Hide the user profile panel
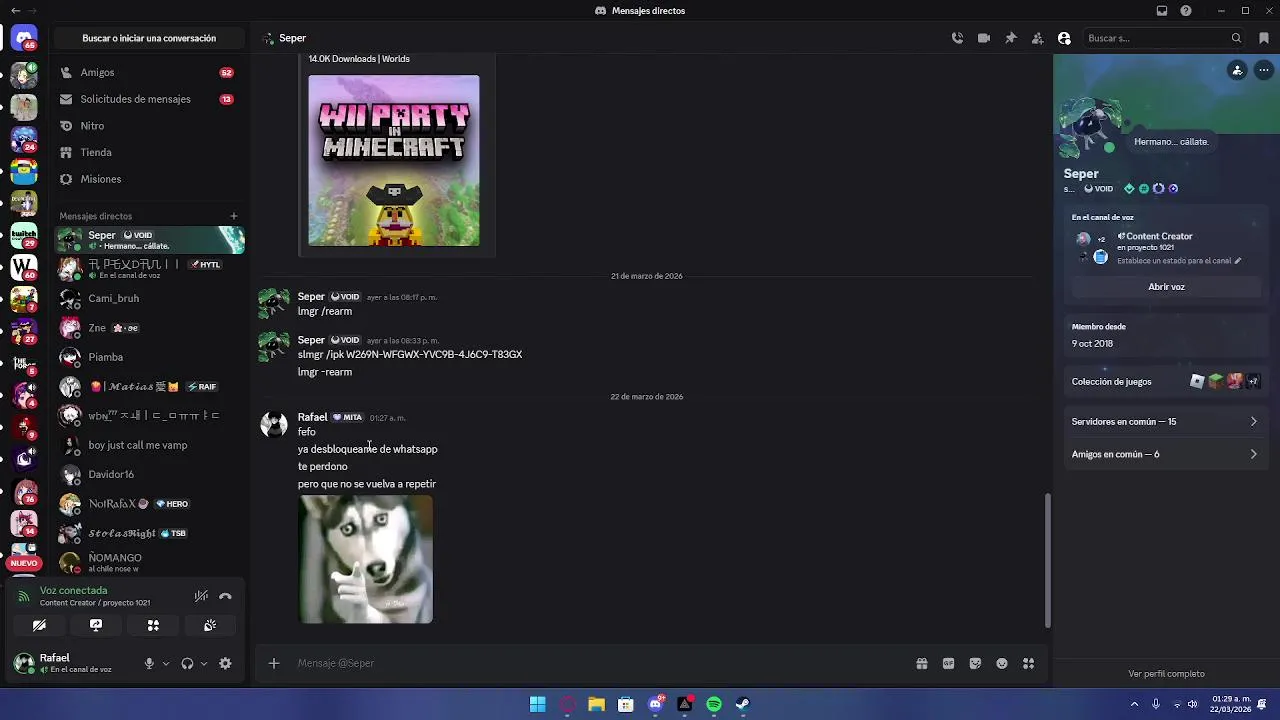This screenshot has width=1280, height=720. [1064, 38]
